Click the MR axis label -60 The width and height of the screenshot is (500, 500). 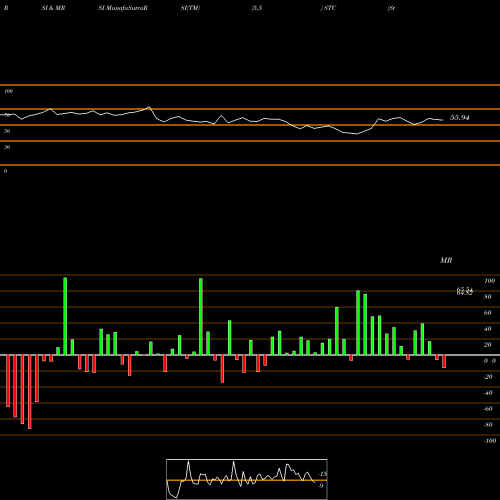pyautogui.click(x=488, y=409)
